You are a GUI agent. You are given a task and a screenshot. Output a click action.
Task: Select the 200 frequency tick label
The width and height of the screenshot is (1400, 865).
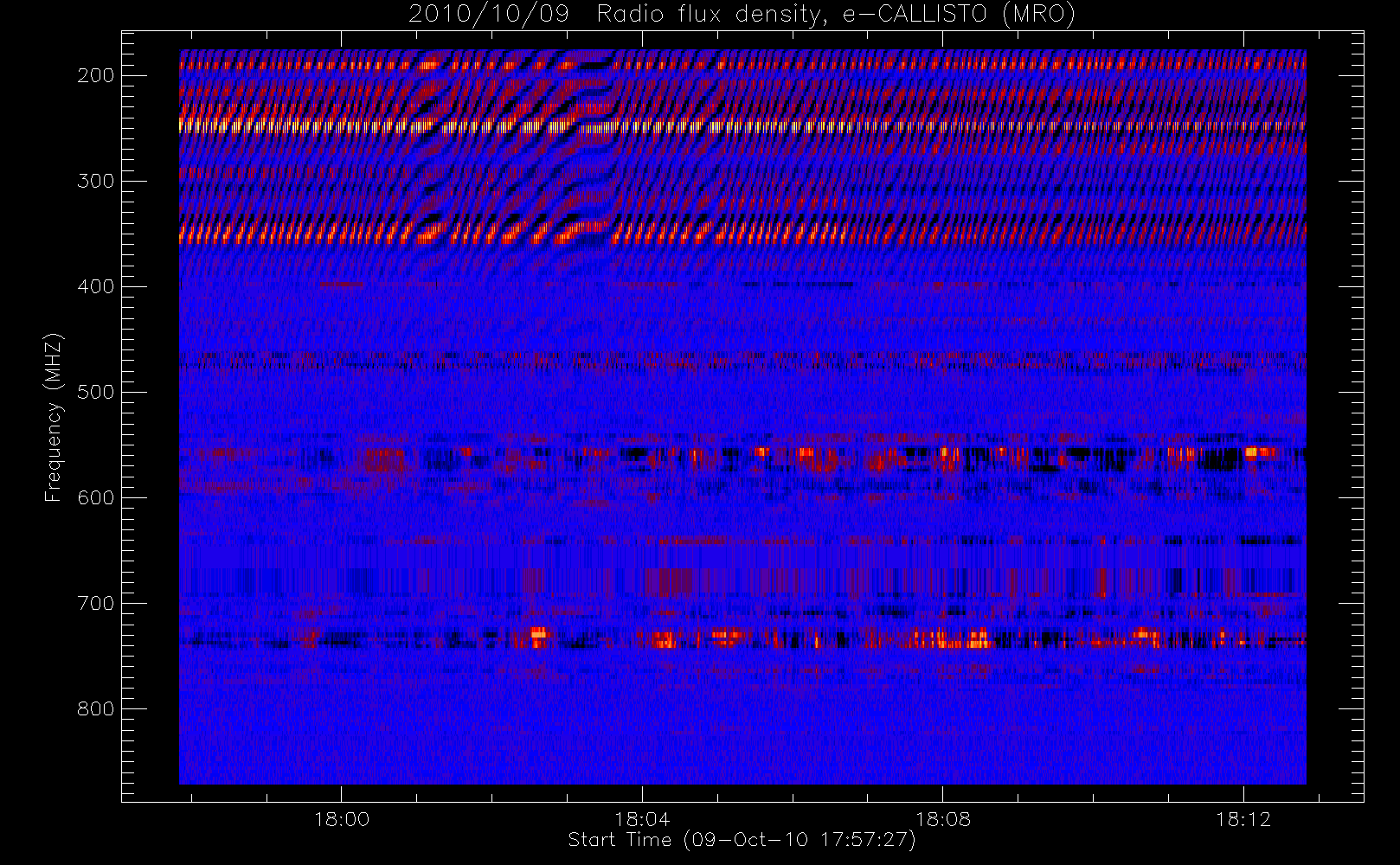click(x=96, y=75)
